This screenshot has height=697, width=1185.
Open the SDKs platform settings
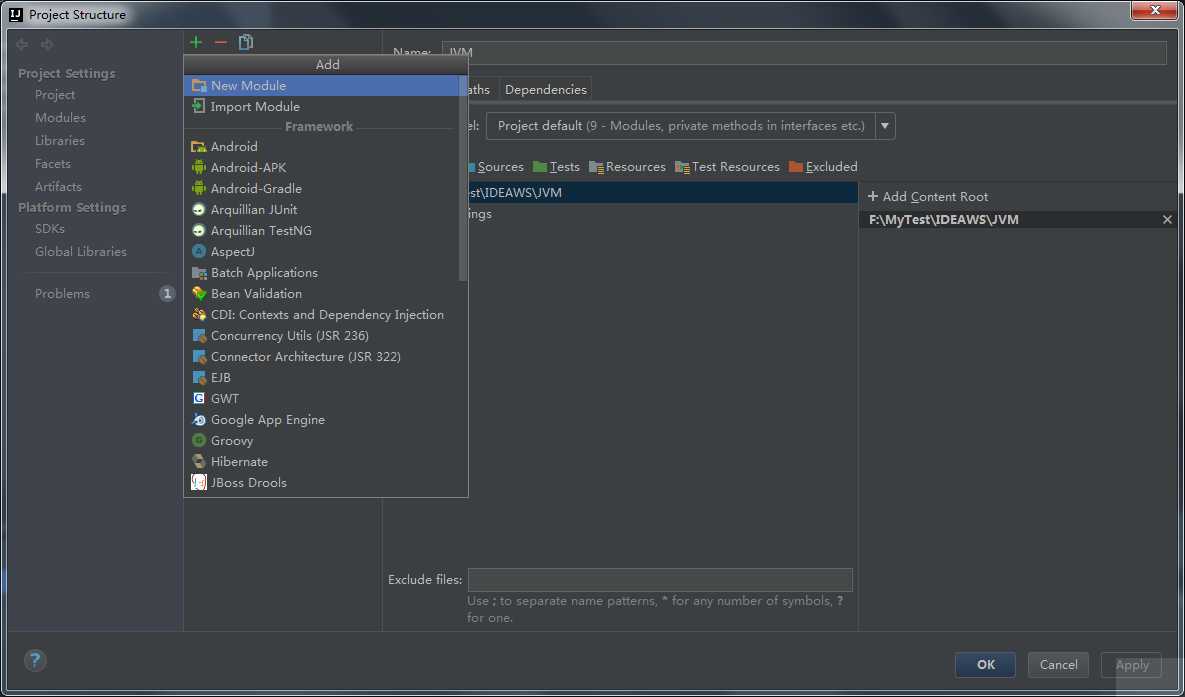(x=50, y=228)
